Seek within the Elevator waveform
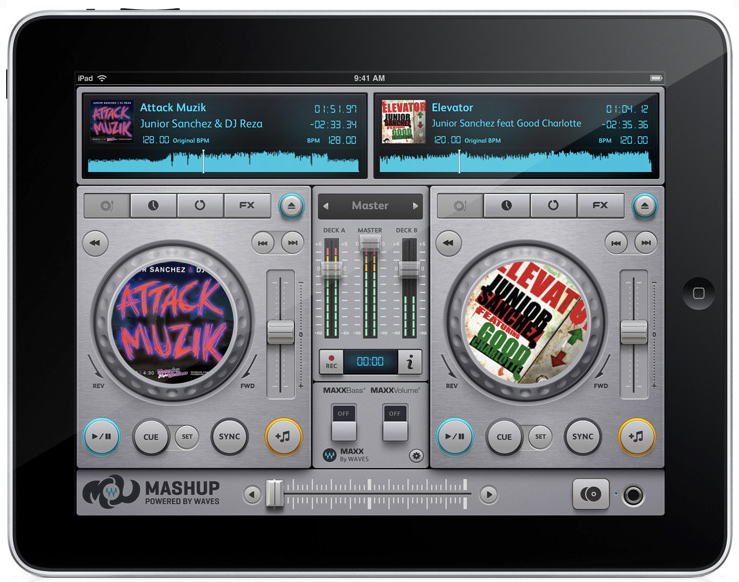The width and height of the screenshot is (739, 582). click(x=516, y=161)
